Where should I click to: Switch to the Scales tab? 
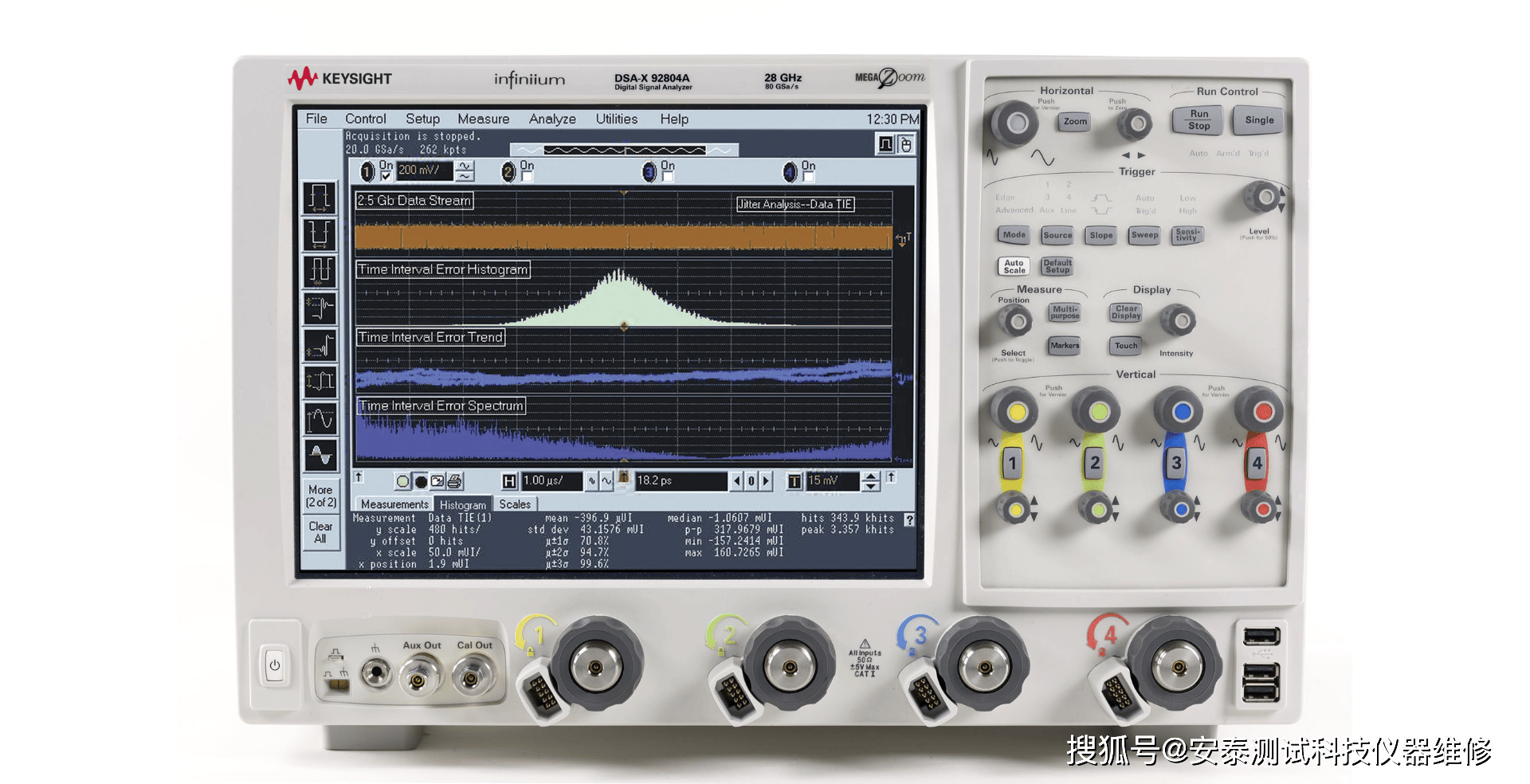point(515,504)
